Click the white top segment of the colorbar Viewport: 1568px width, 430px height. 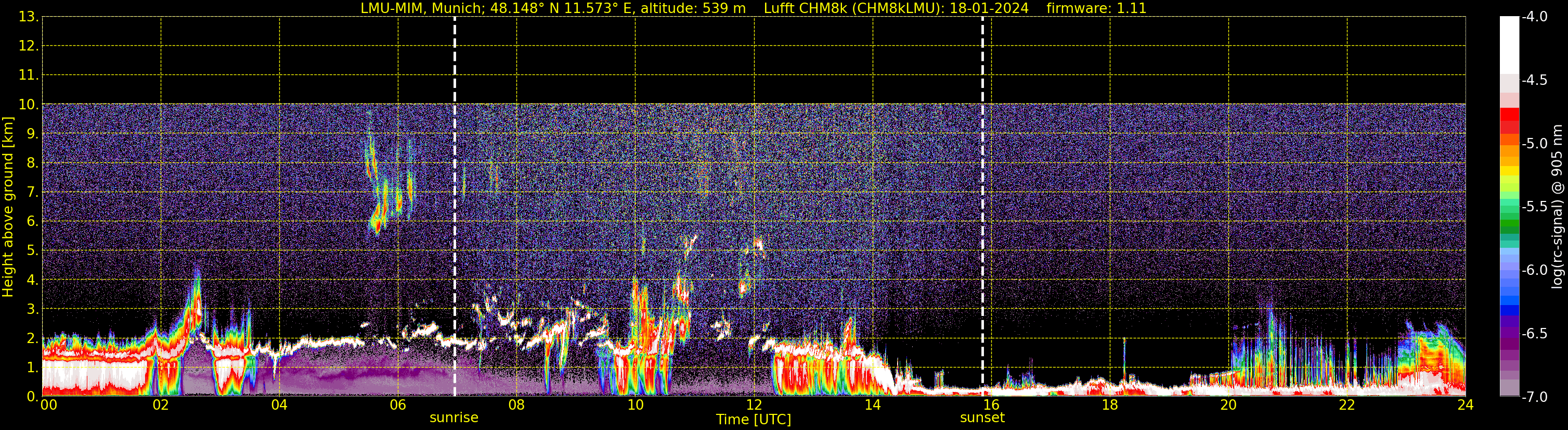[1509, 45]
